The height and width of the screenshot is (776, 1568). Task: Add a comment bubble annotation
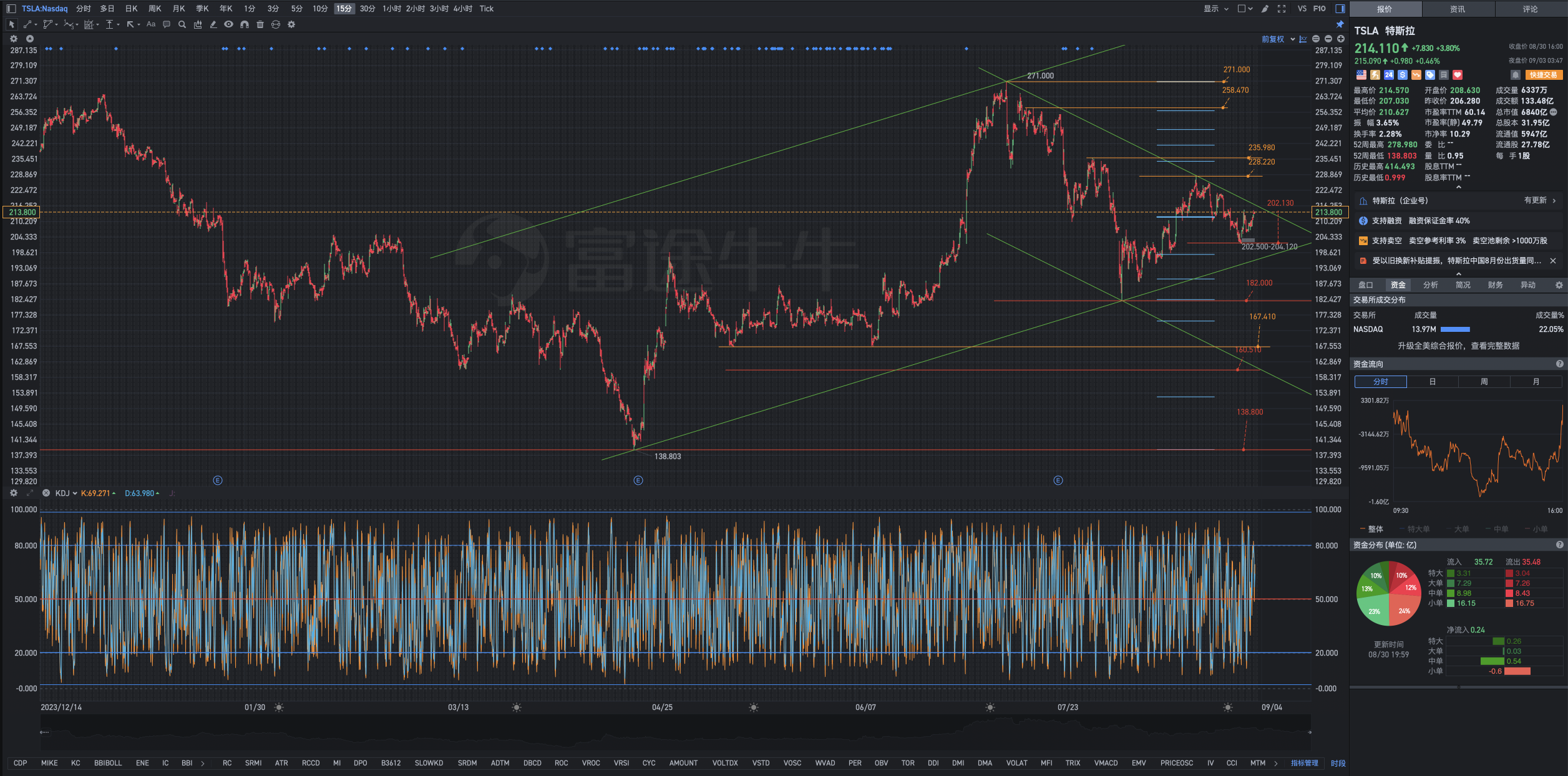point(167,24)
